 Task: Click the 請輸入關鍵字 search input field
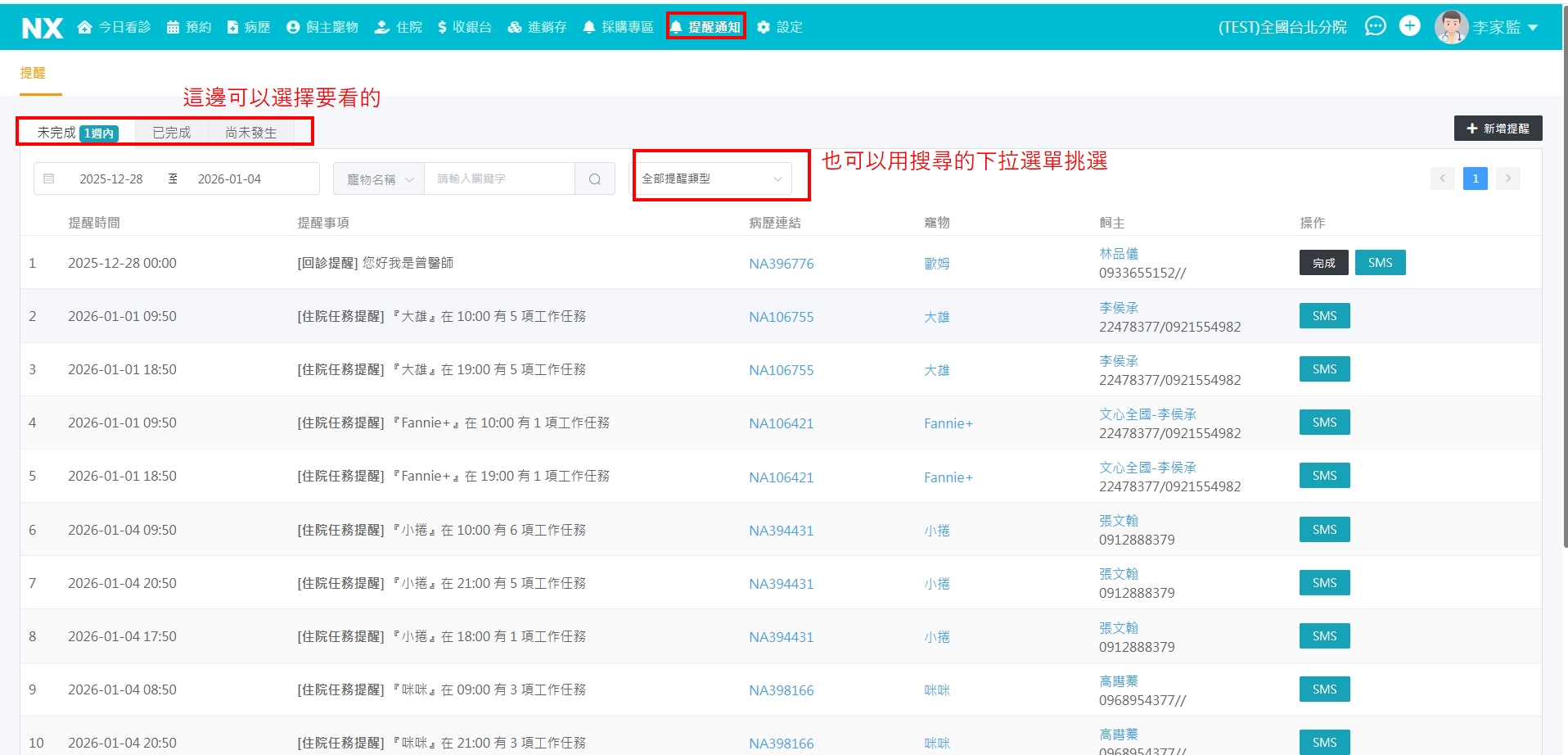(499, 179)
